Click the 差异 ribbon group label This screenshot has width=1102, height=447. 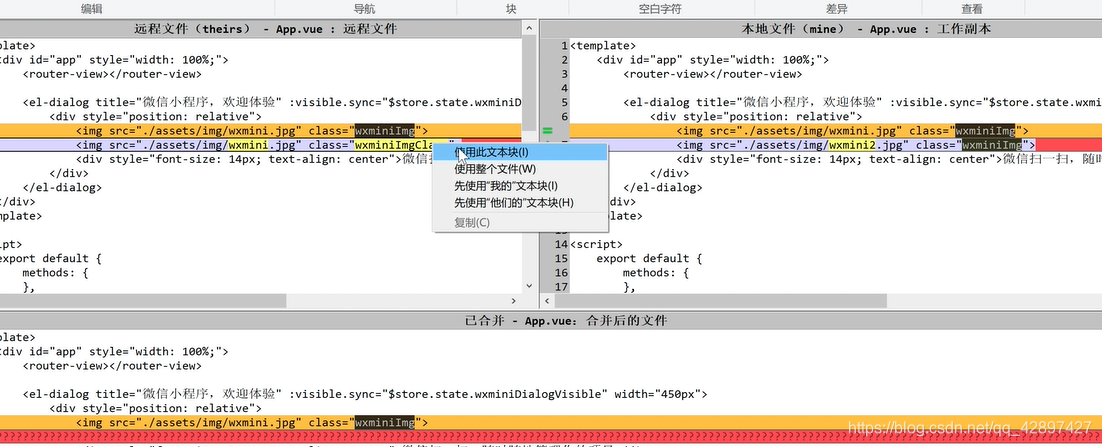tap(836, 9)
